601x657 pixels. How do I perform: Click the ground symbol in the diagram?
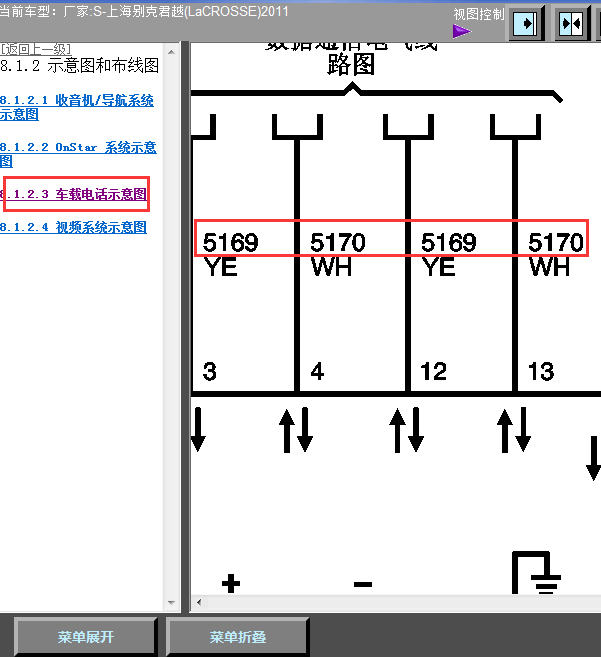click(x=536, y=573)
